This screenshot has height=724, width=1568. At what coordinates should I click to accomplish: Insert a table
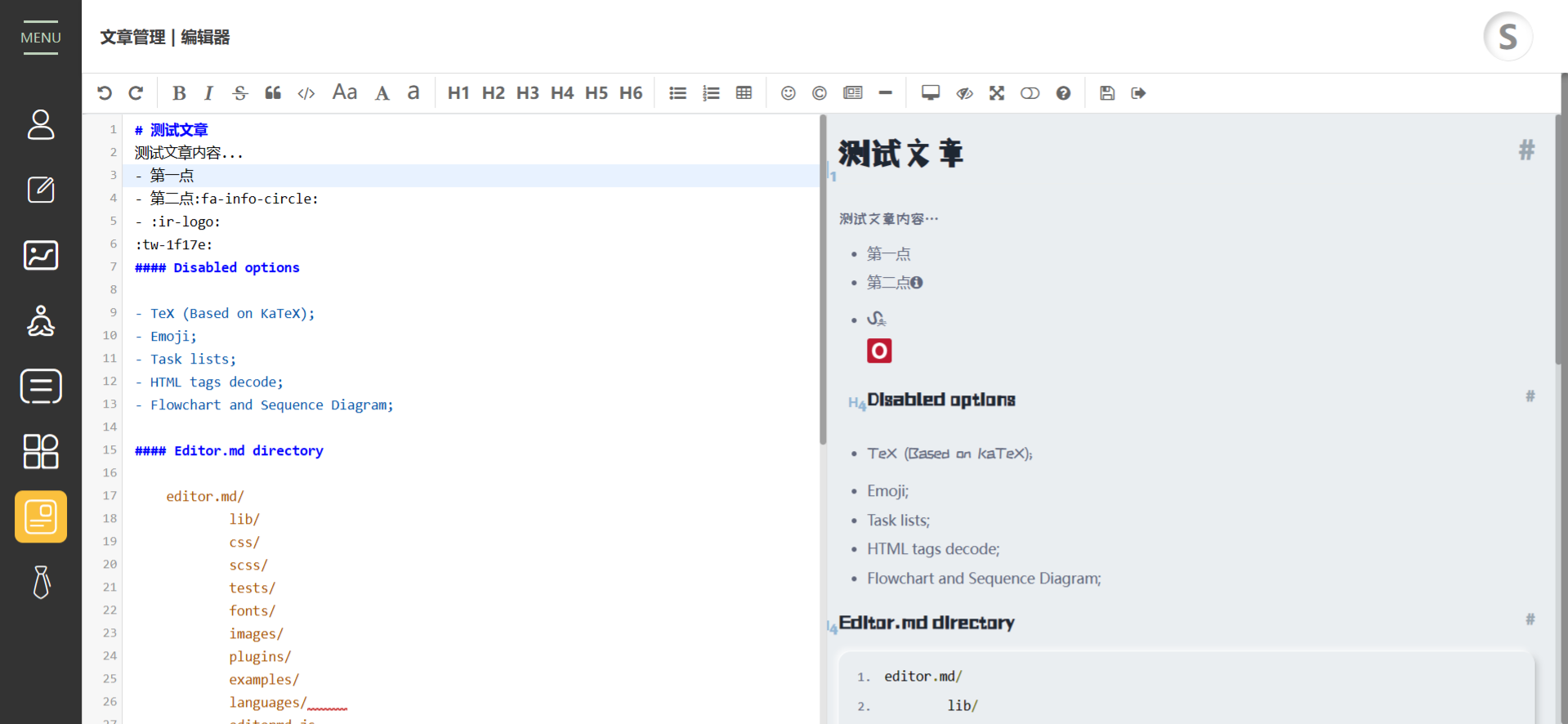tap(744, 93)
